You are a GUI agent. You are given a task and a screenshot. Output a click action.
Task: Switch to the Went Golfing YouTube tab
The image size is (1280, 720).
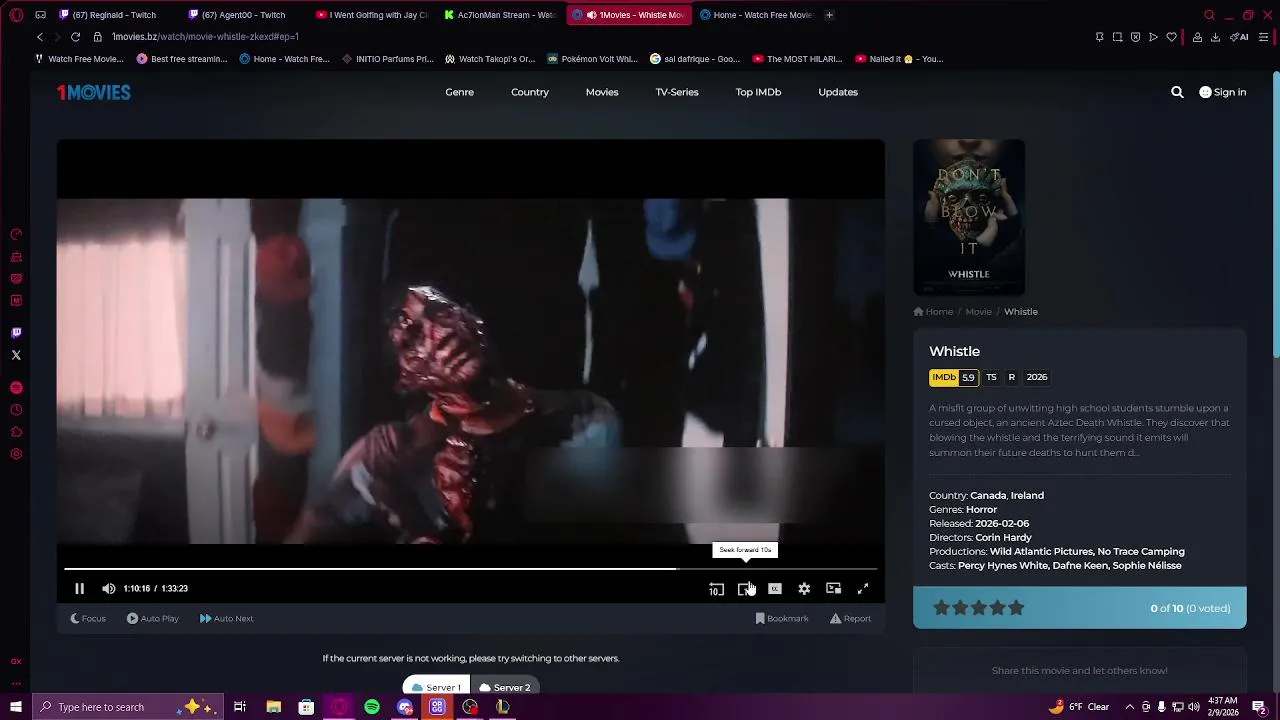click(372, 15)
